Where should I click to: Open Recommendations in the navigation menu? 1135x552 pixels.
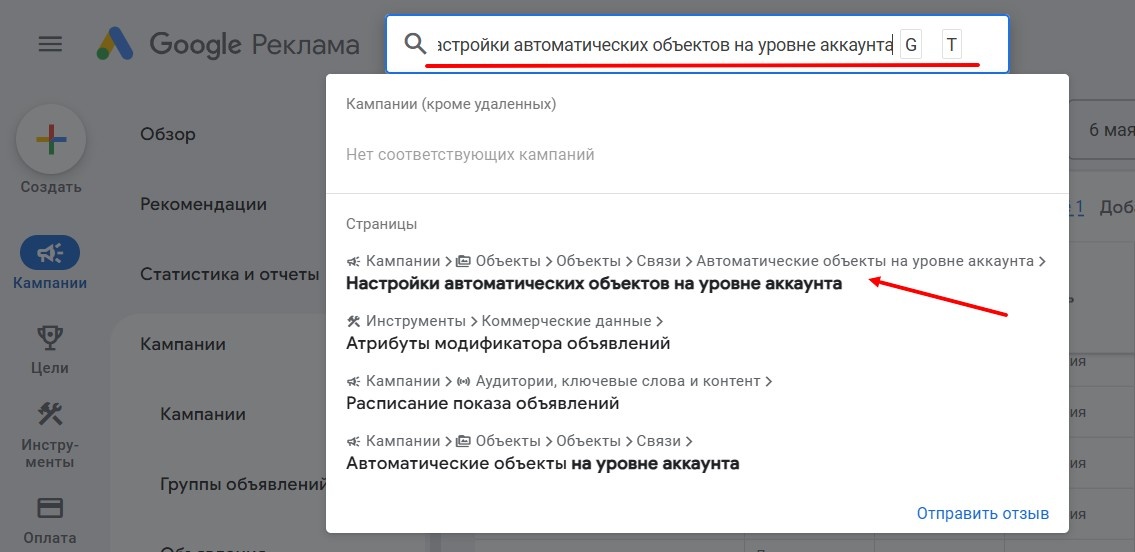coord(203,204)
